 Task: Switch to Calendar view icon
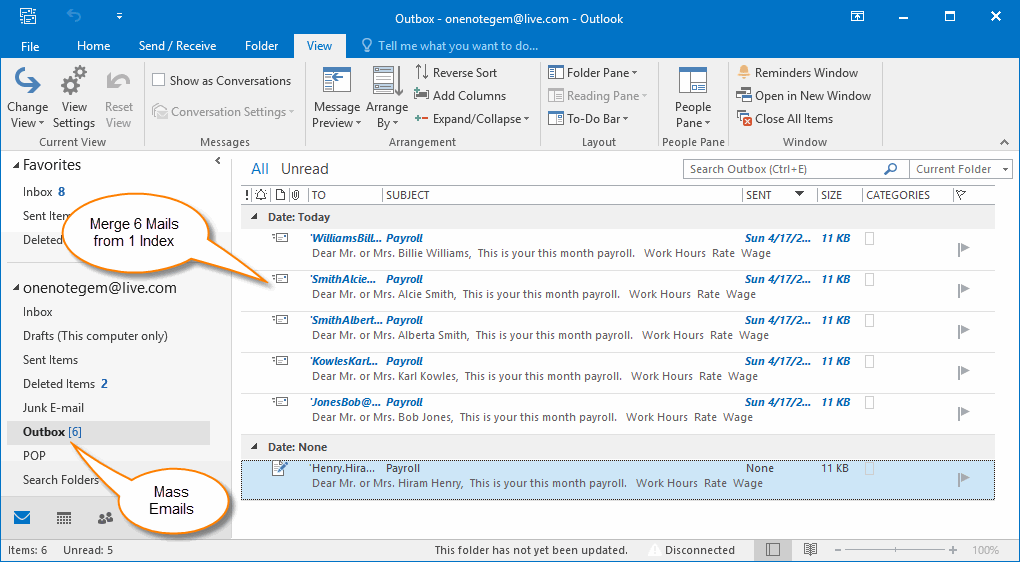[64, 518]
